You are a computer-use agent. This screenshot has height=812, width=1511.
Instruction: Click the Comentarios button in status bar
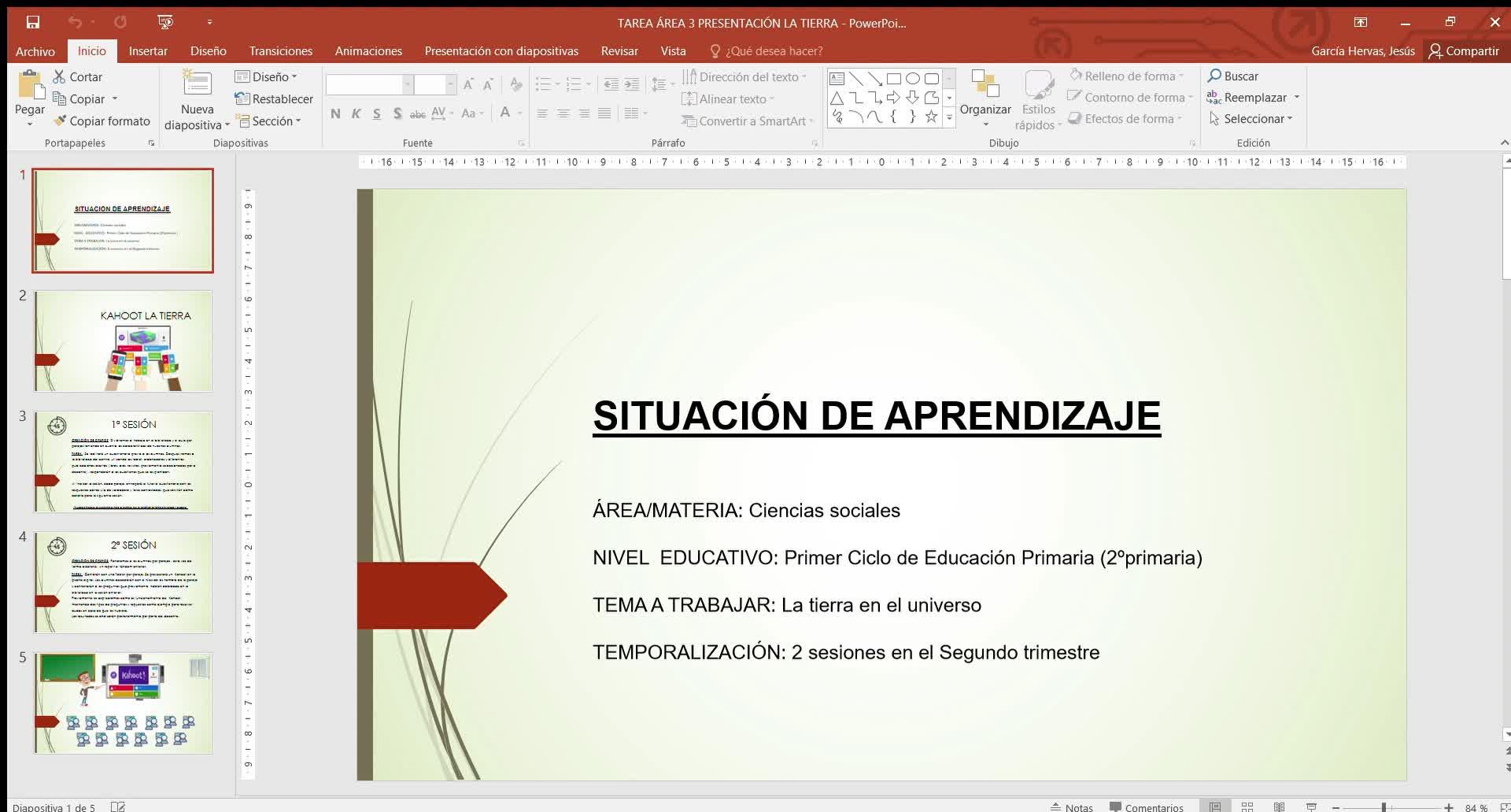point(1146,806)
